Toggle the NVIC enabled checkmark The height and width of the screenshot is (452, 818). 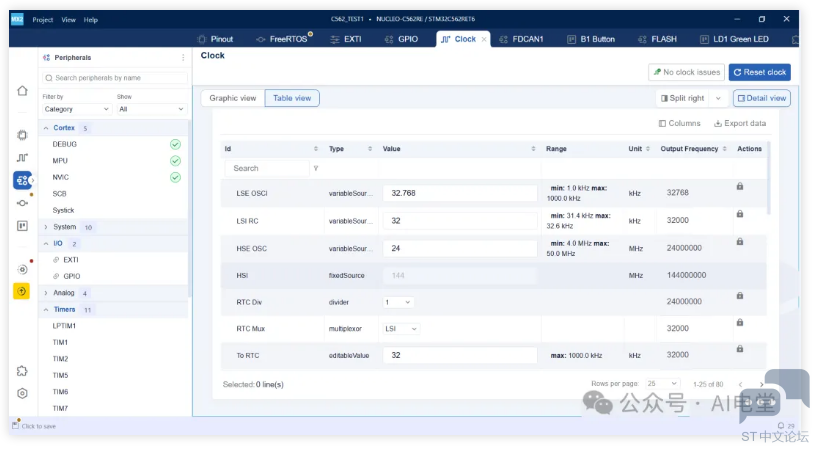pyautogui.click(x=175, y=177)
